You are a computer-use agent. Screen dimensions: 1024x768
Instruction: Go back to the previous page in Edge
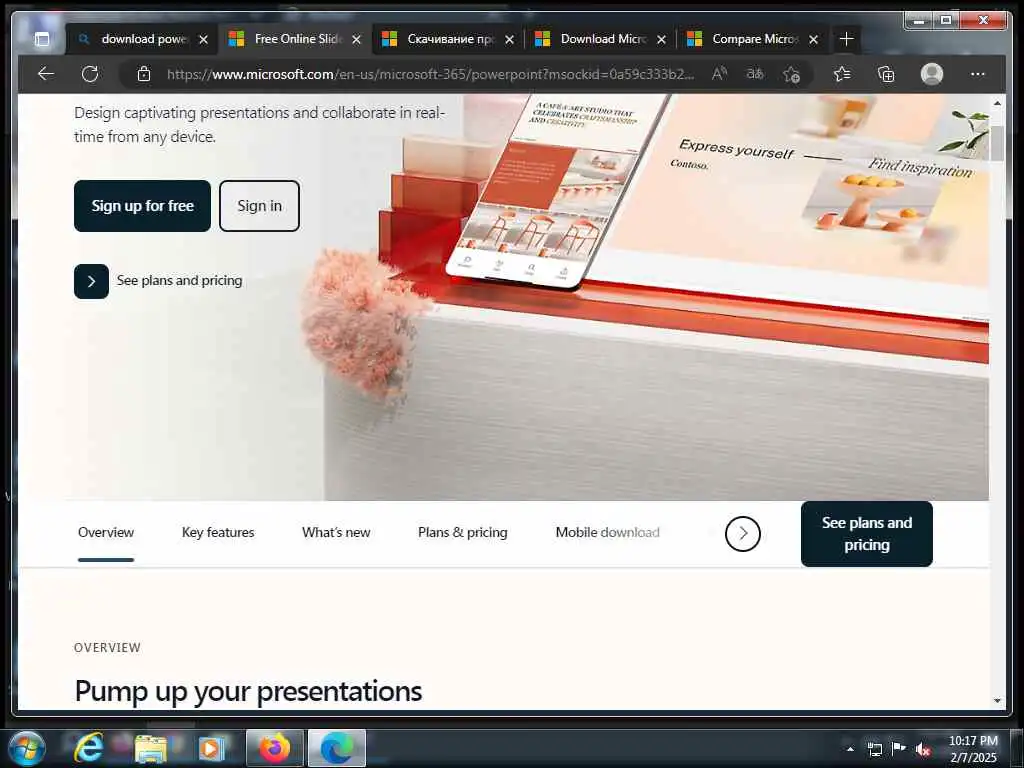pos(46,74)
